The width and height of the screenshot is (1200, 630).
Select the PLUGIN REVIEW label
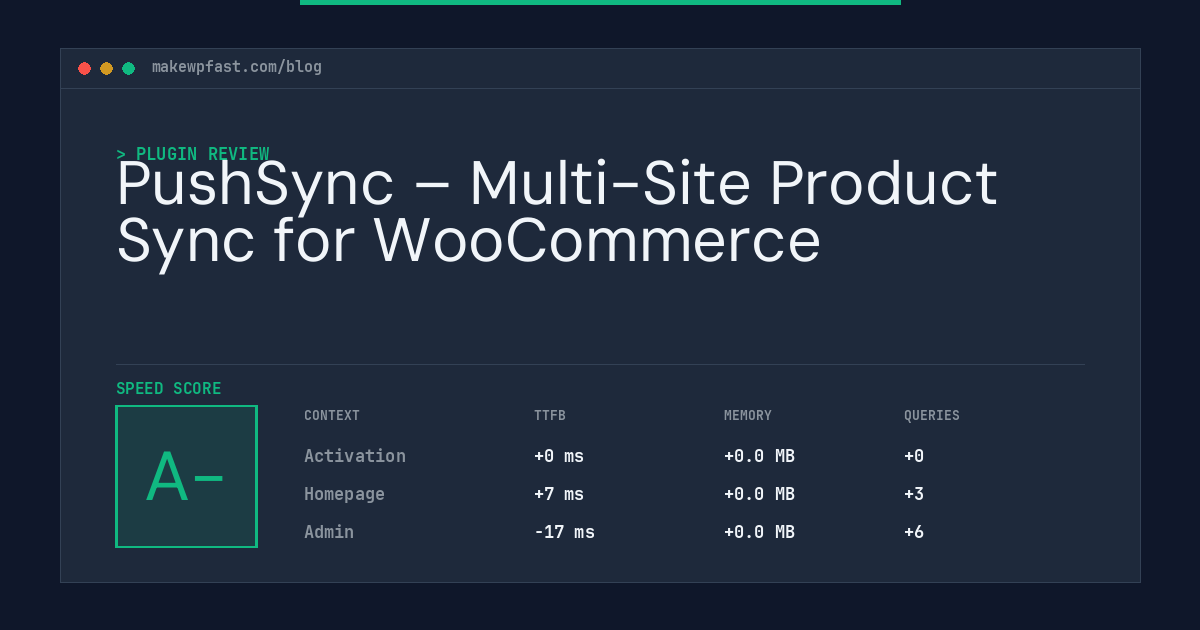pos(193,154)
